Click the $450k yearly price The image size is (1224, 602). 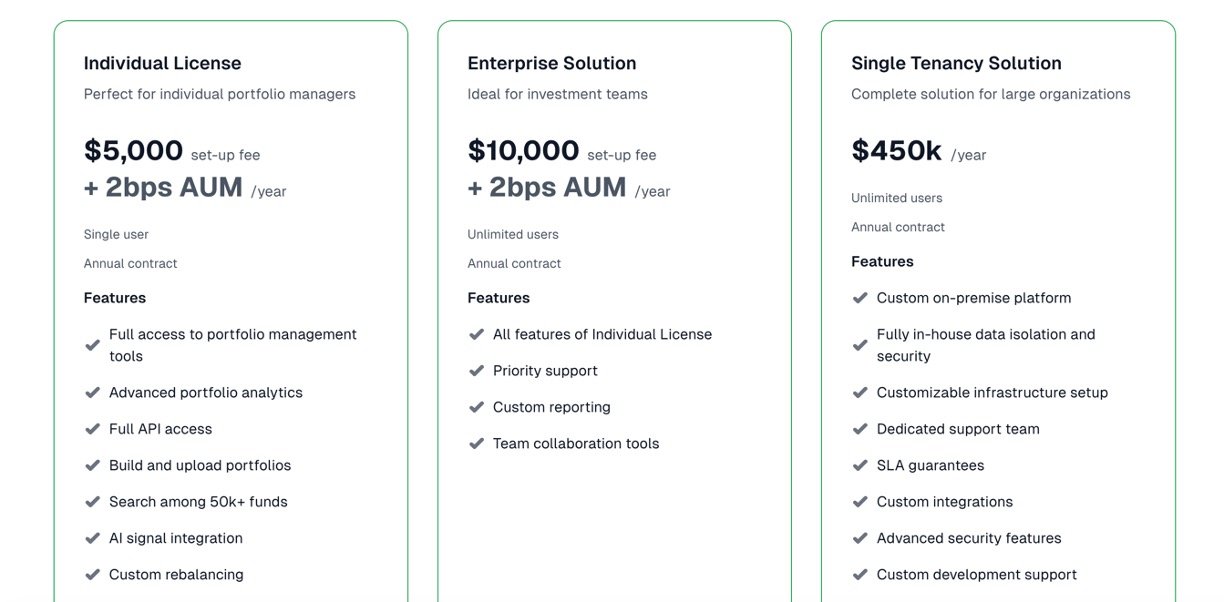point(896,150)
